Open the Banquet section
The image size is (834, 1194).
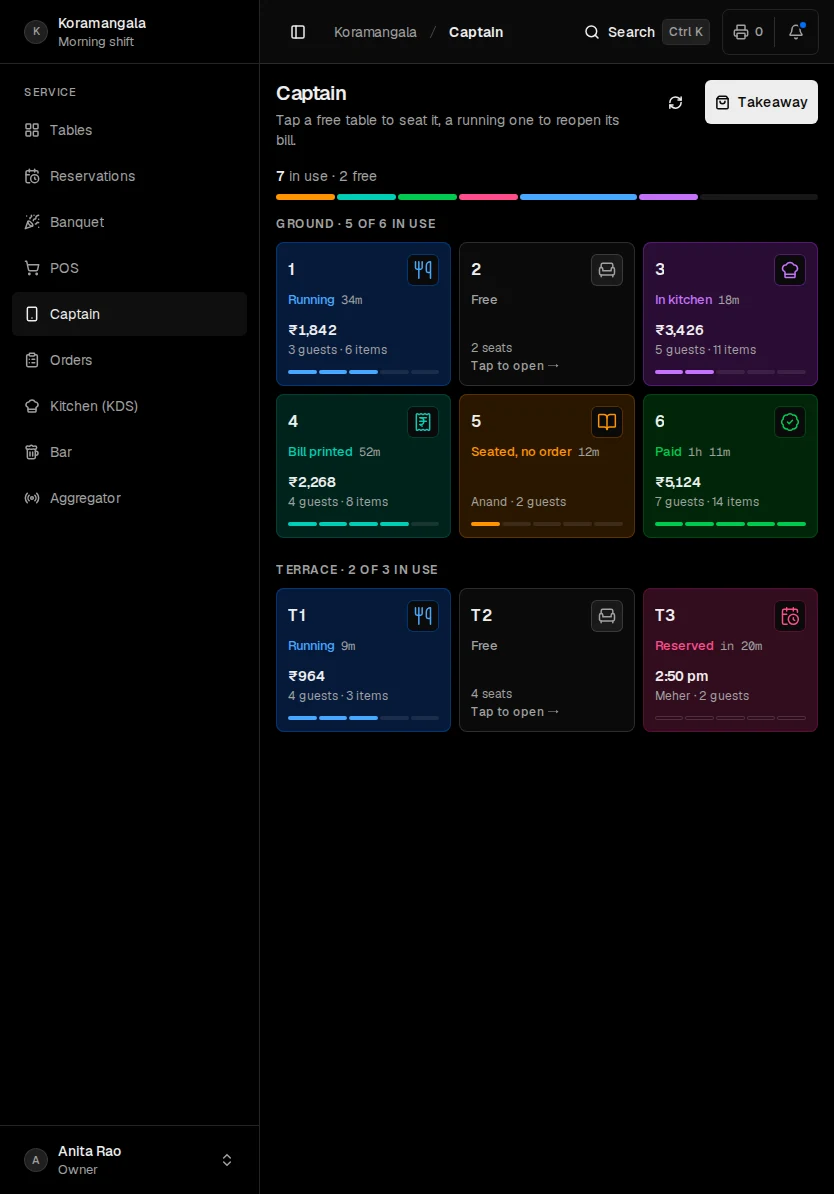[129, 222]
